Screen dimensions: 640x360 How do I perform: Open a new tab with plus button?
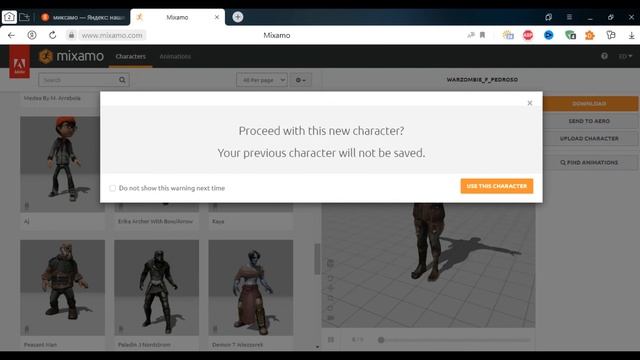coord(238,17)
